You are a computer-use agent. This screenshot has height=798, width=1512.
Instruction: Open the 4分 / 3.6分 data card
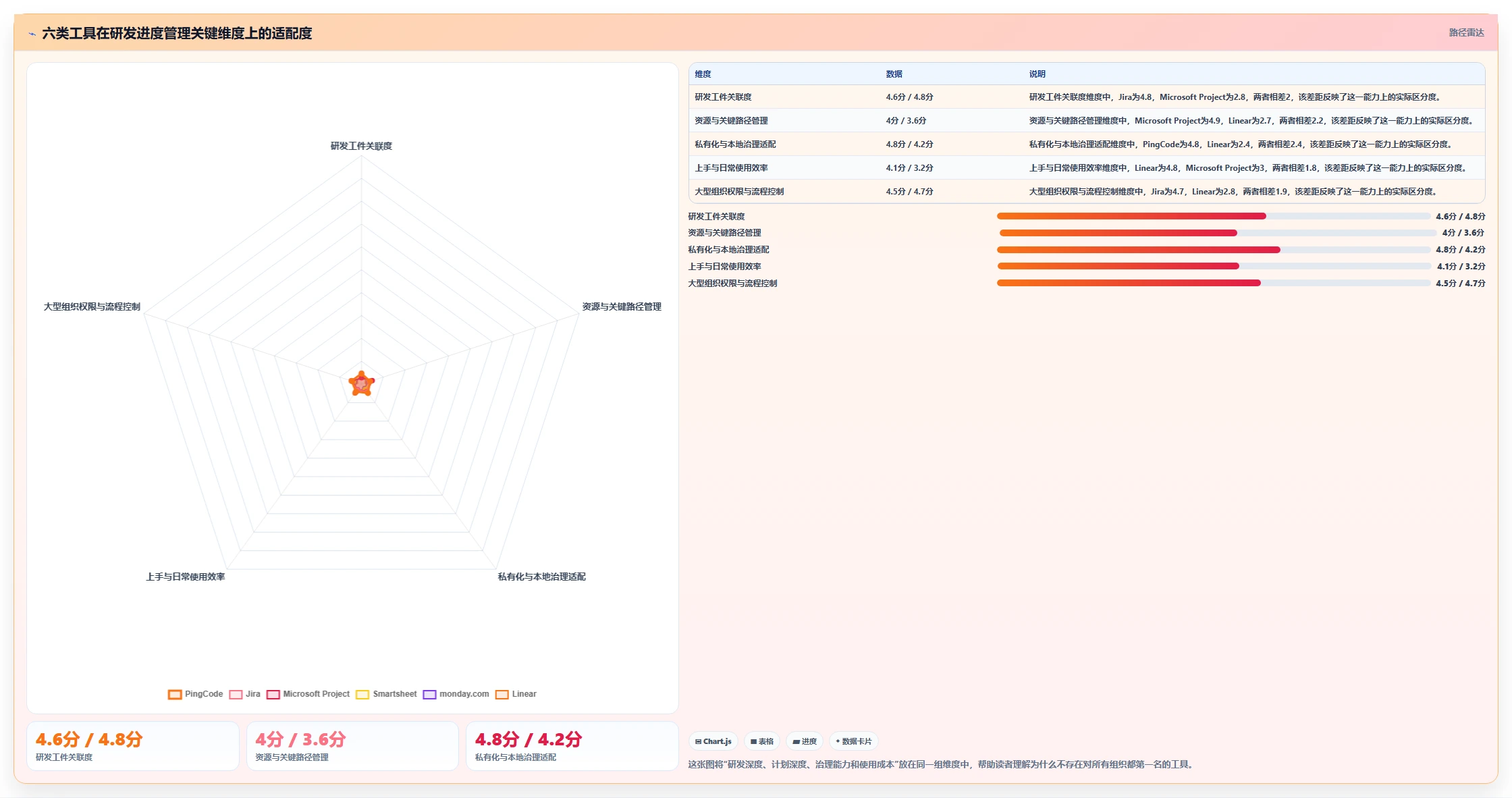[352, 746]
